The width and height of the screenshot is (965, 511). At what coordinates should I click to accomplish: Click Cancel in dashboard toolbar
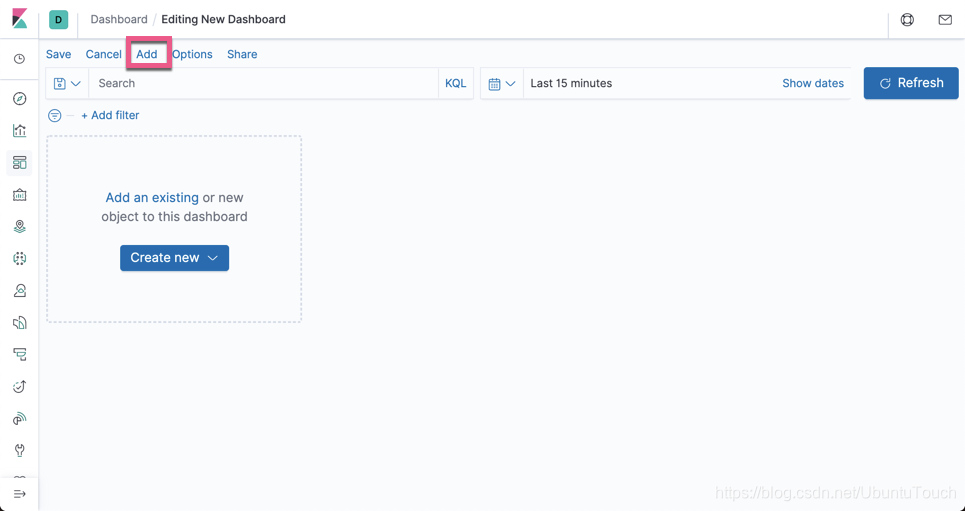[x=103, y=54]
